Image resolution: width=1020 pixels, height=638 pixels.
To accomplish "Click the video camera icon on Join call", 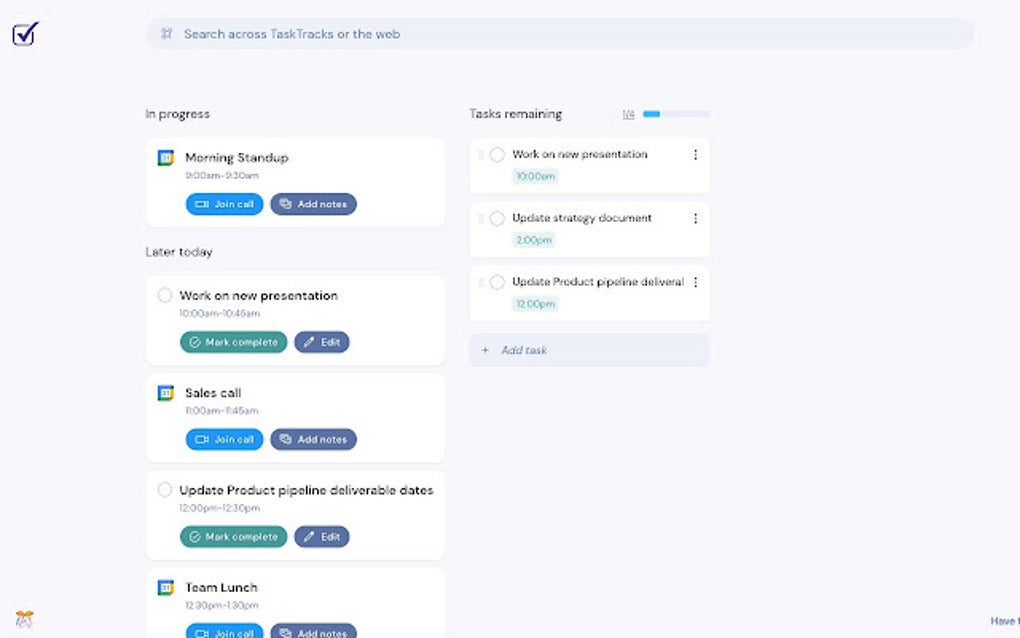I will point(201,204).
